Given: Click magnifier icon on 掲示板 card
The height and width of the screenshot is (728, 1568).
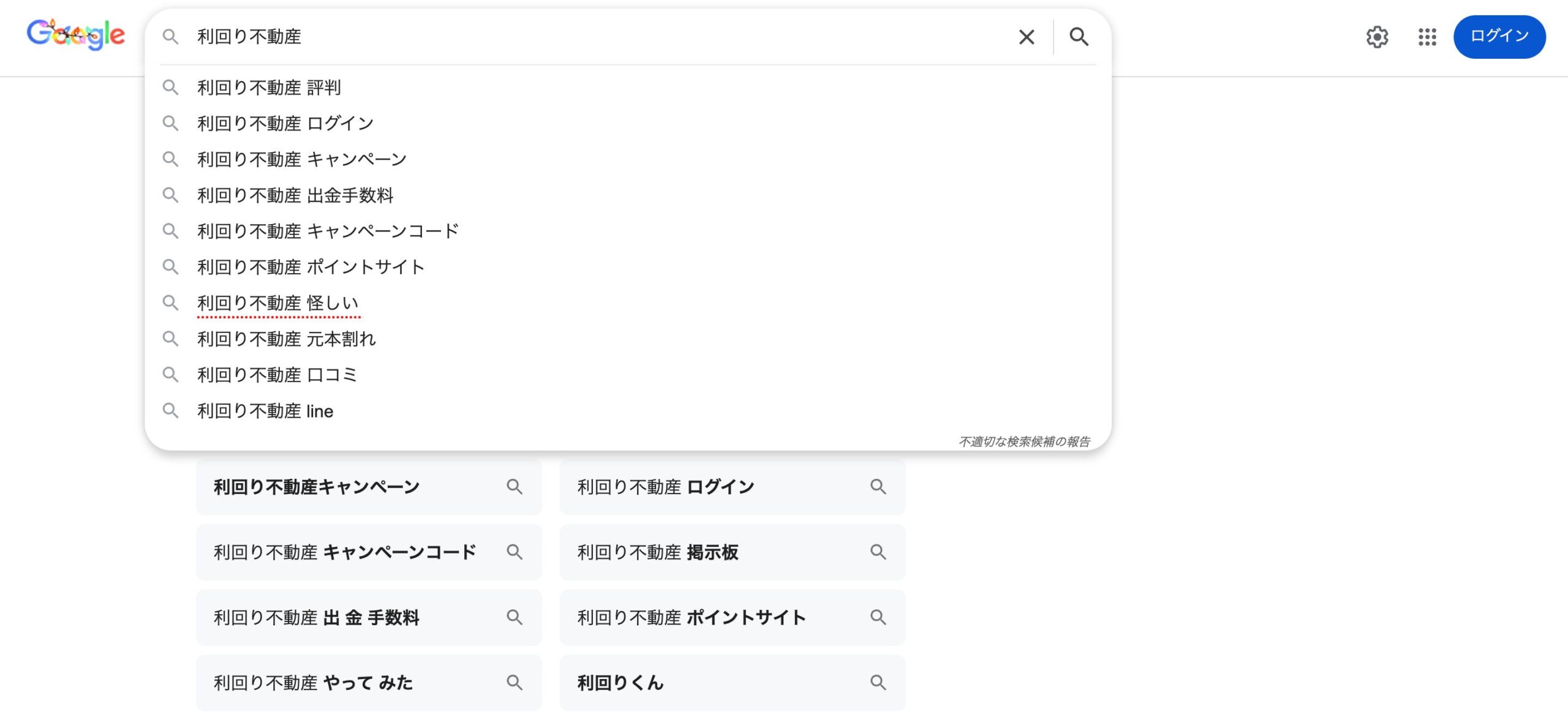Looking at the screenshot, I should coord(878,552).
